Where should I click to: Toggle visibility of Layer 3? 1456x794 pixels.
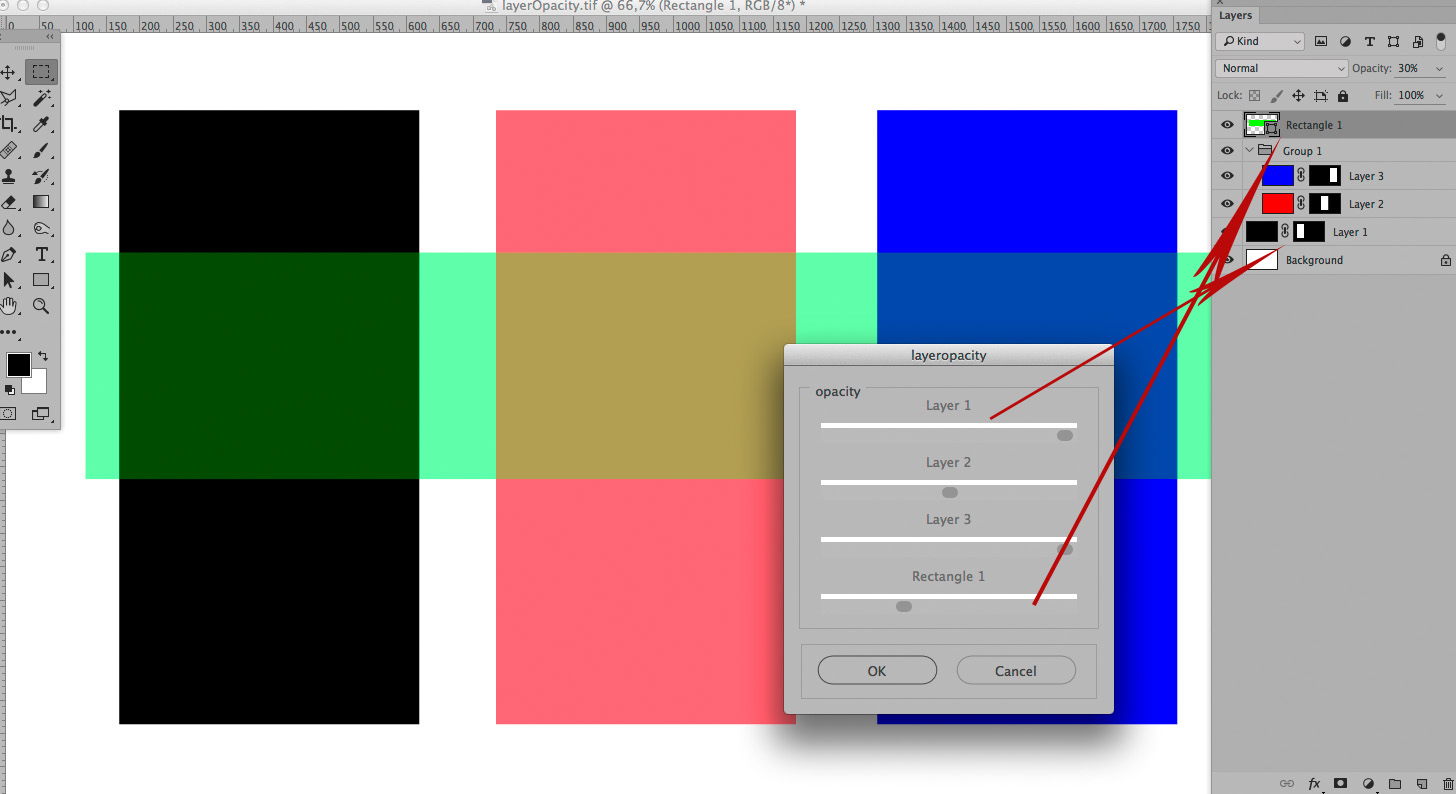[x=1228, y=176]
